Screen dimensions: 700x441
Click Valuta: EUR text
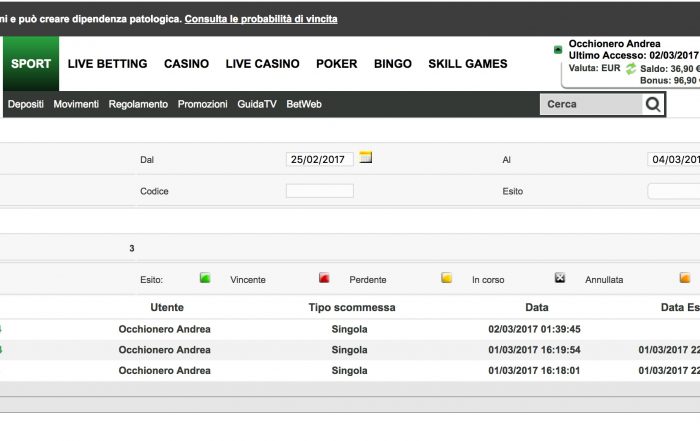595,68
